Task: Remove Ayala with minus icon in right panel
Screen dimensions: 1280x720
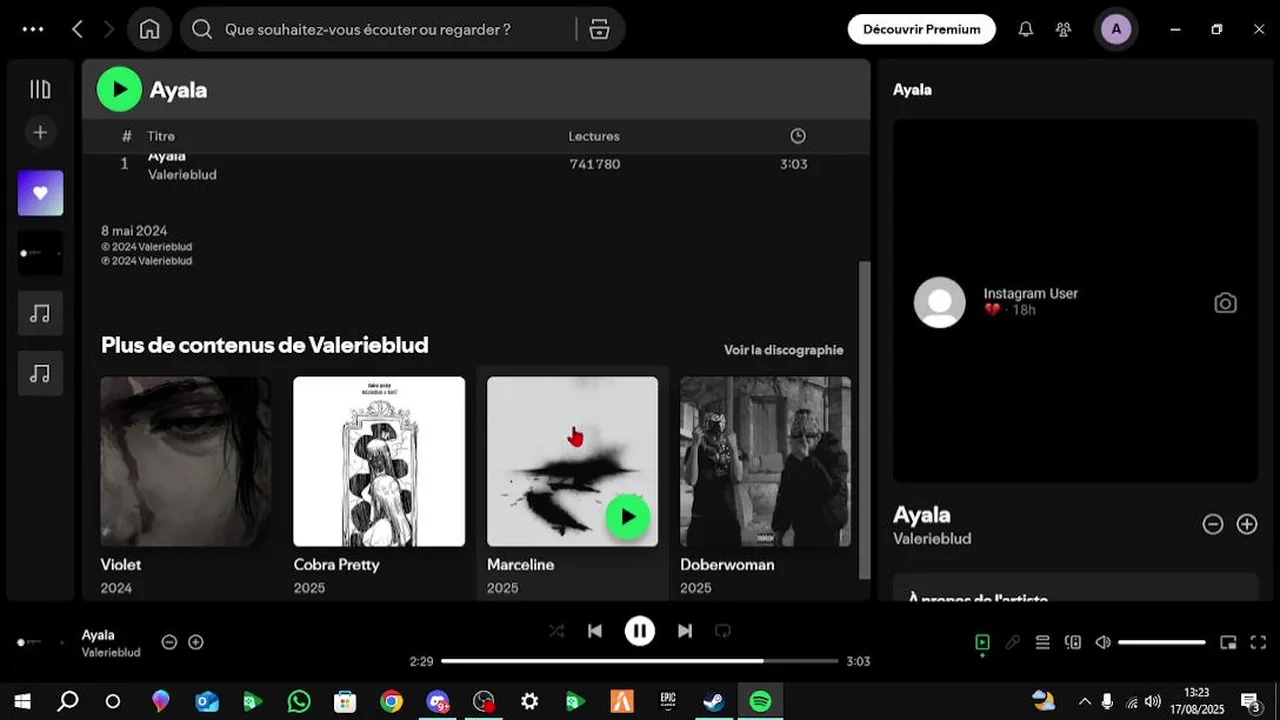Action: point(1213,524)
